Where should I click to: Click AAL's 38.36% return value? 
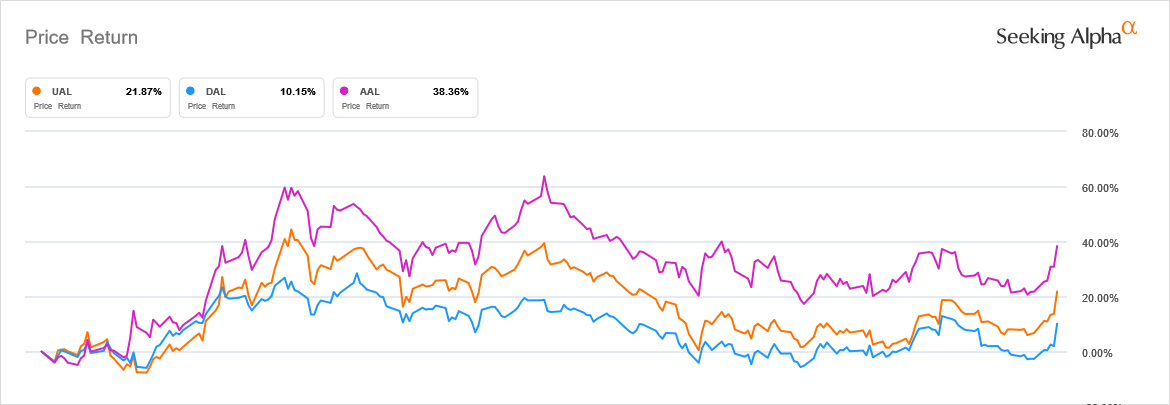(x=450, y=92)
